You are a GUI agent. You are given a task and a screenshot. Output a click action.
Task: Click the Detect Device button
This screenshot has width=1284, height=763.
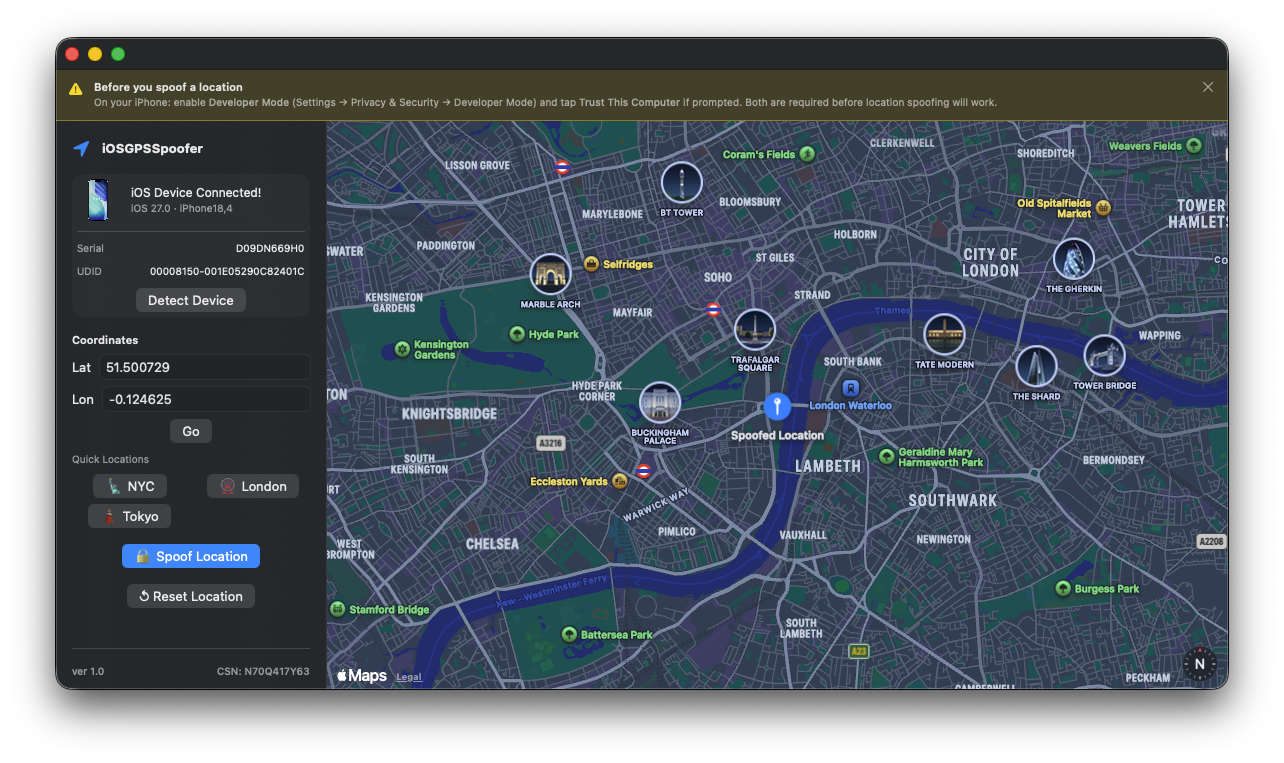pyautogui.click(x=191, y=300)
